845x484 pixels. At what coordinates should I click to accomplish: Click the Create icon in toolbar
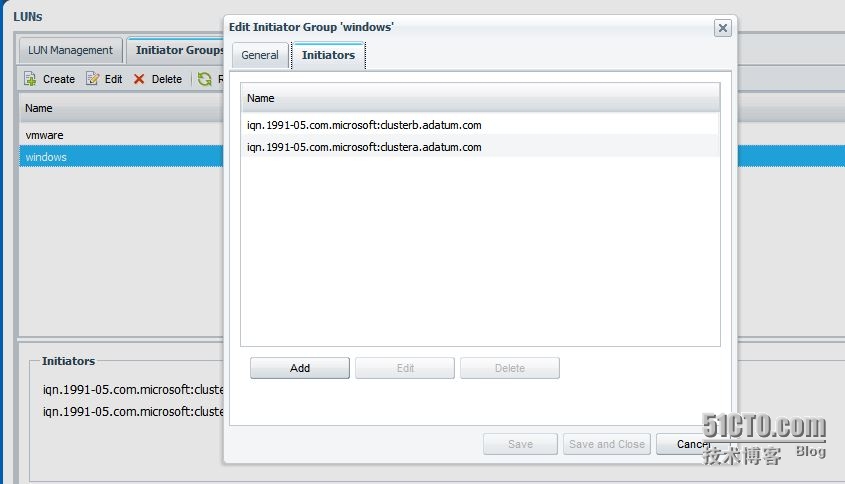pyautogui.click(x=30, y=79)
